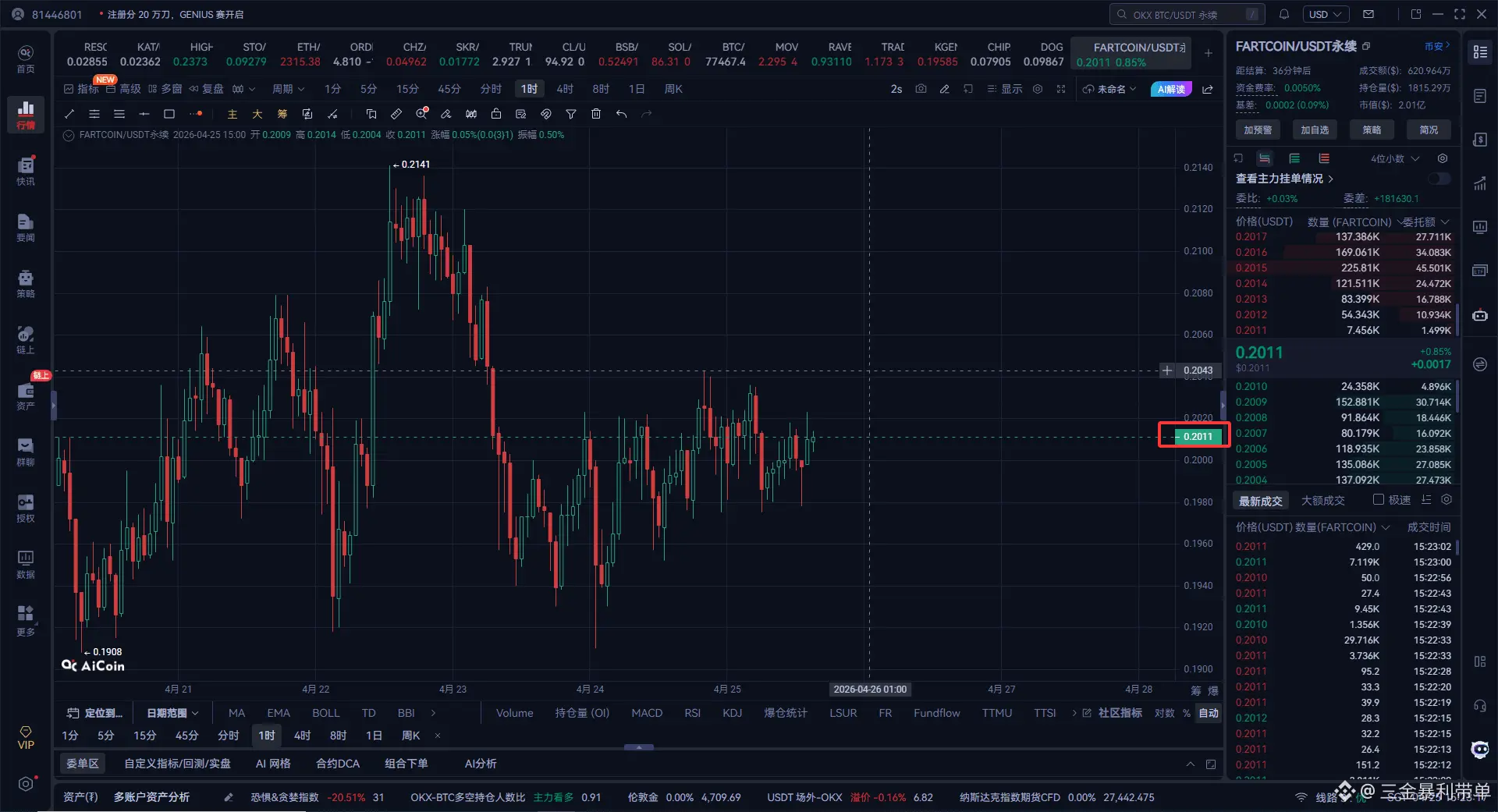Click the 定位到... locate button

click(95, 713)
